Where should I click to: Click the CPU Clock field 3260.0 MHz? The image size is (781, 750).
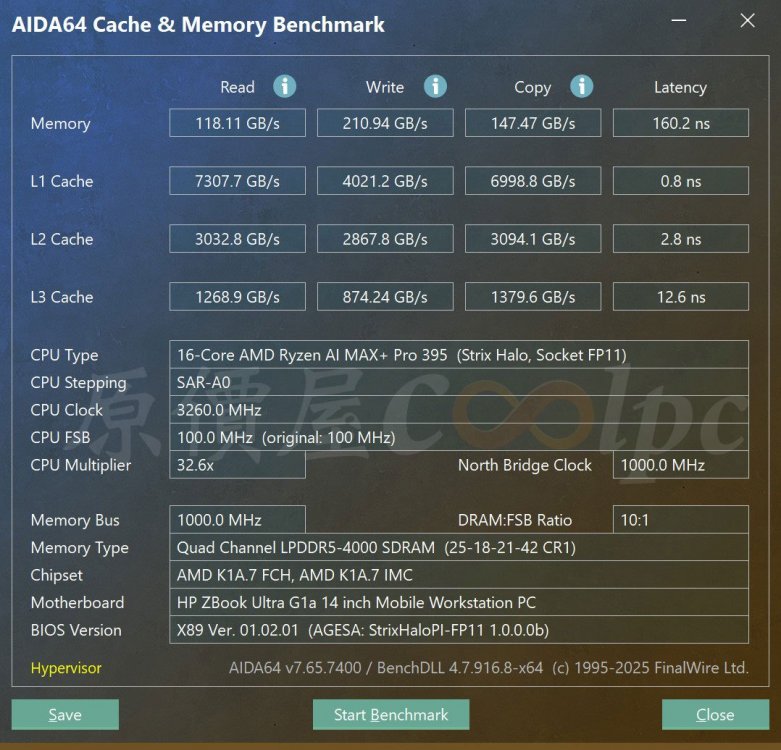coord(459,410)
